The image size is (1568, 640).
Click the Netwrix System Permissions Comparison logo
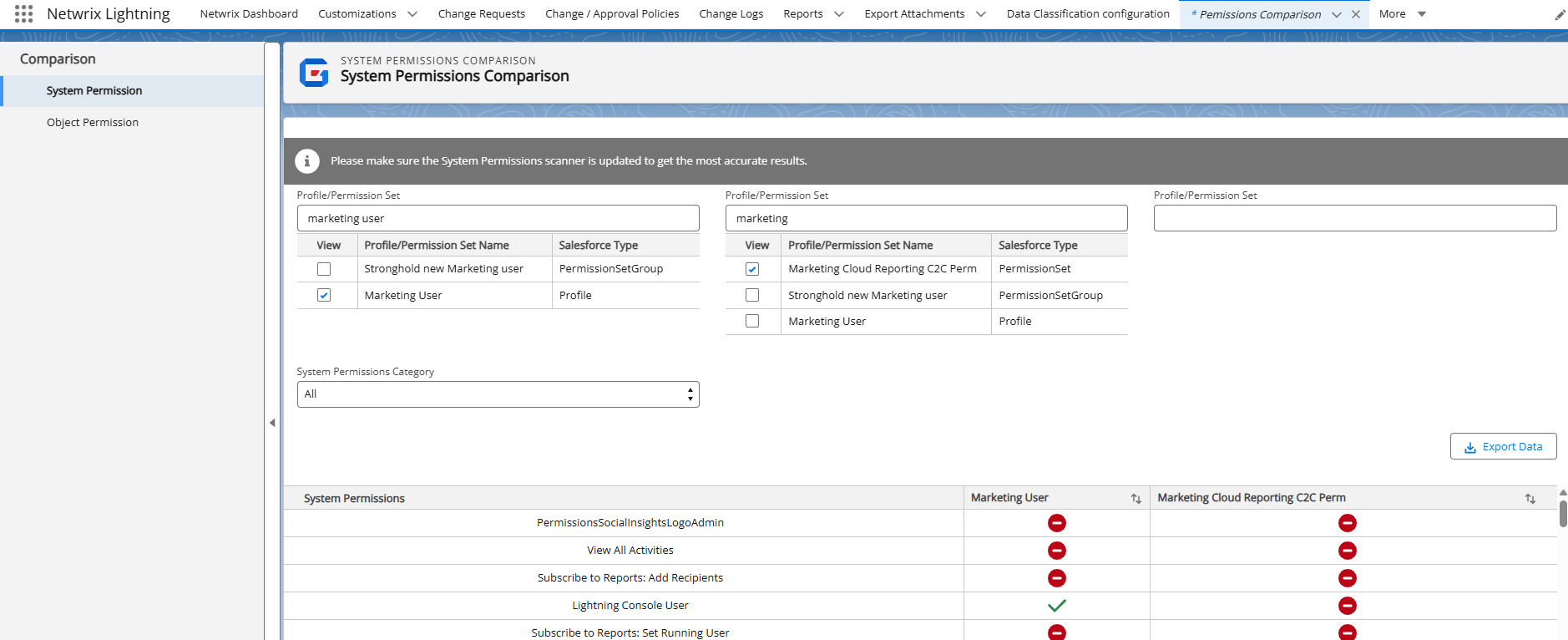point(314,73)
